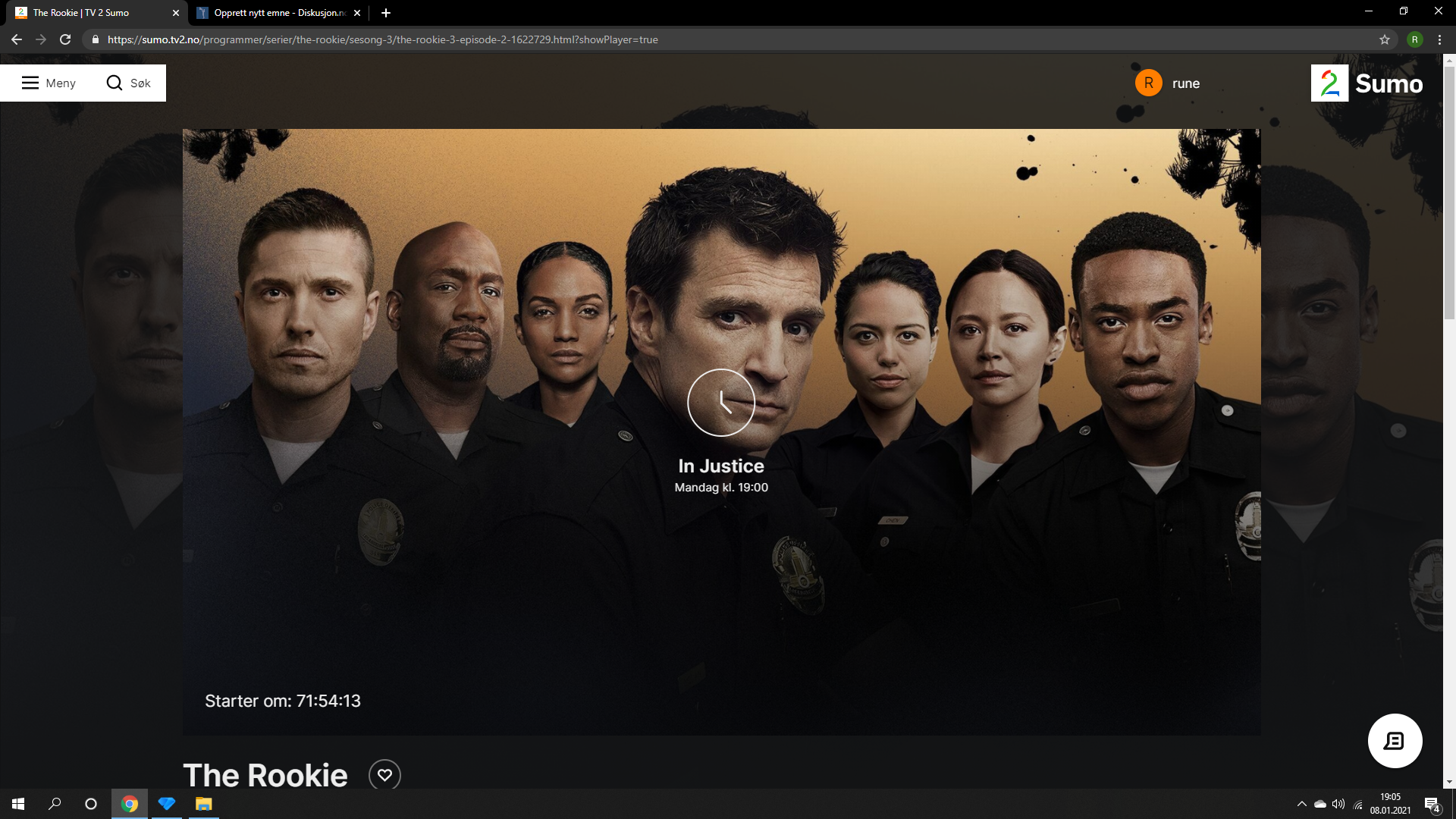
Task: Click the rune username label
Action: [x=1186, y=83]
